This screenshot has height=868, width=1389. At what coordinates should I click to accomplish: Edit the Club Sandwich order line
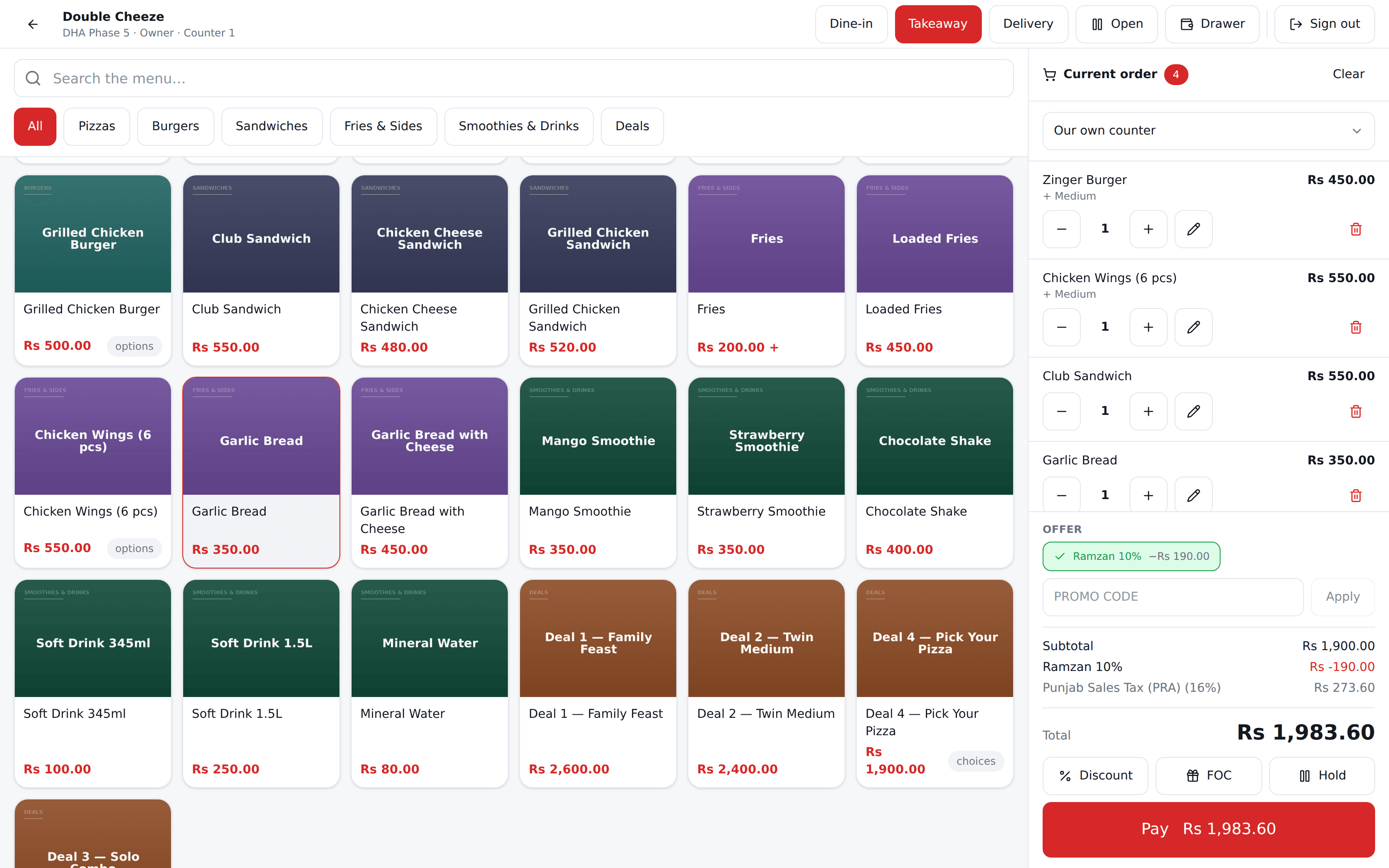click(x=1193, y=411)
